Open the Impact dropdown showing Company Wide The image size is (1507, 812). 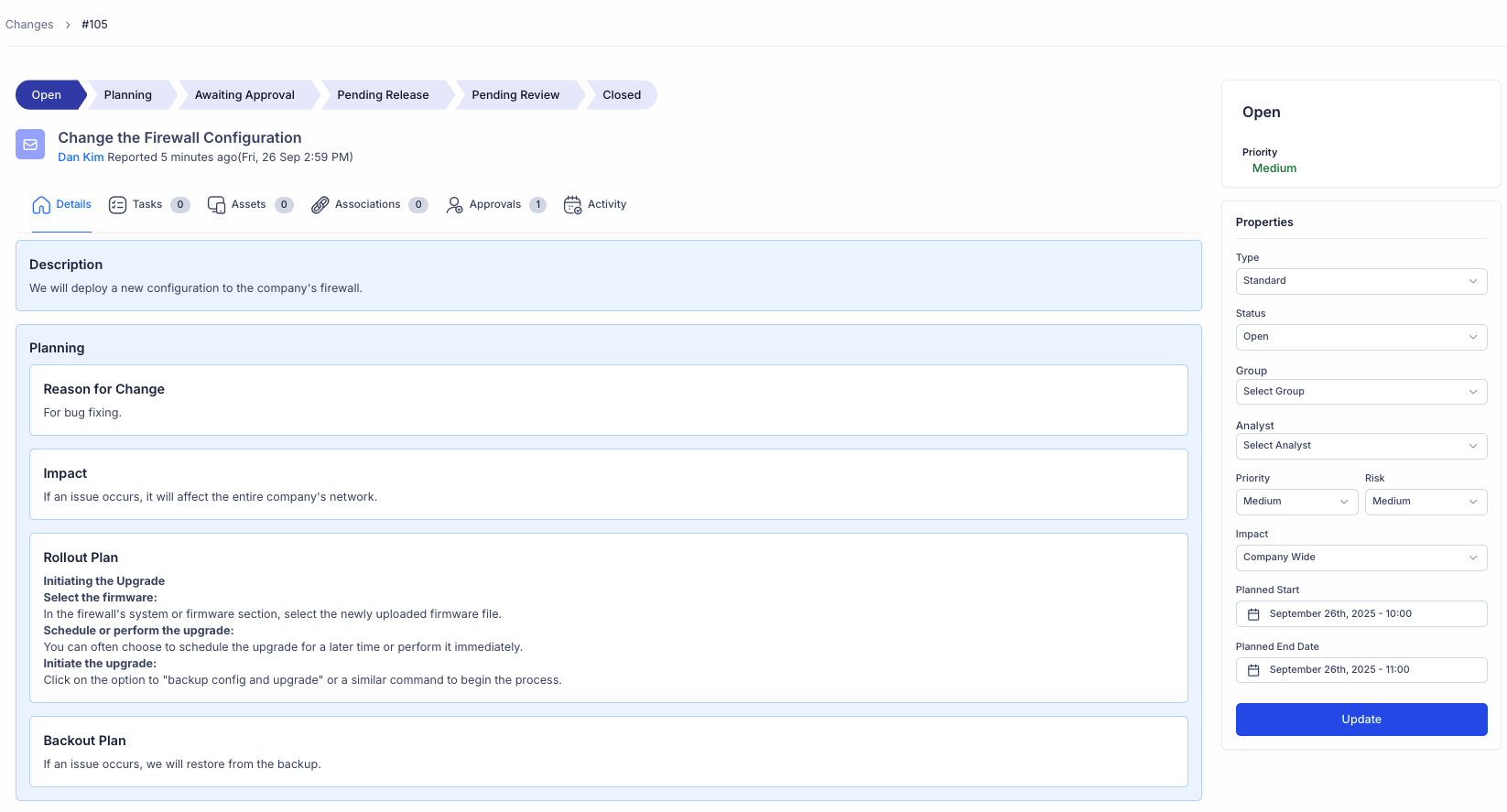[1361, 558]
